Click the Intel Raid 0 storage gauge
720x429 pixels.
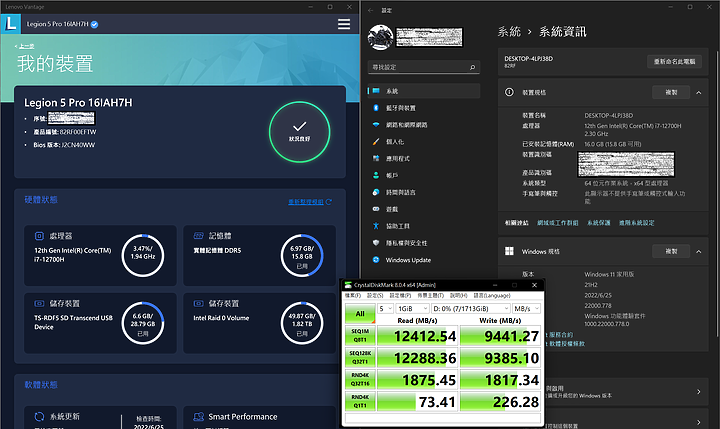302,323
